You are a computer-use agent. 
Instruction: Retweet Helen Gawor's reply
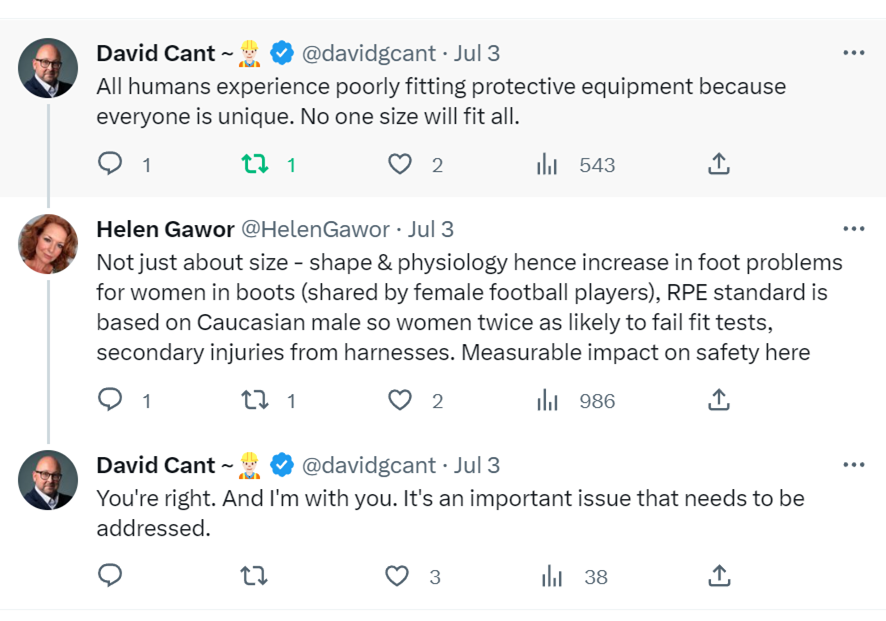[256, 400]
